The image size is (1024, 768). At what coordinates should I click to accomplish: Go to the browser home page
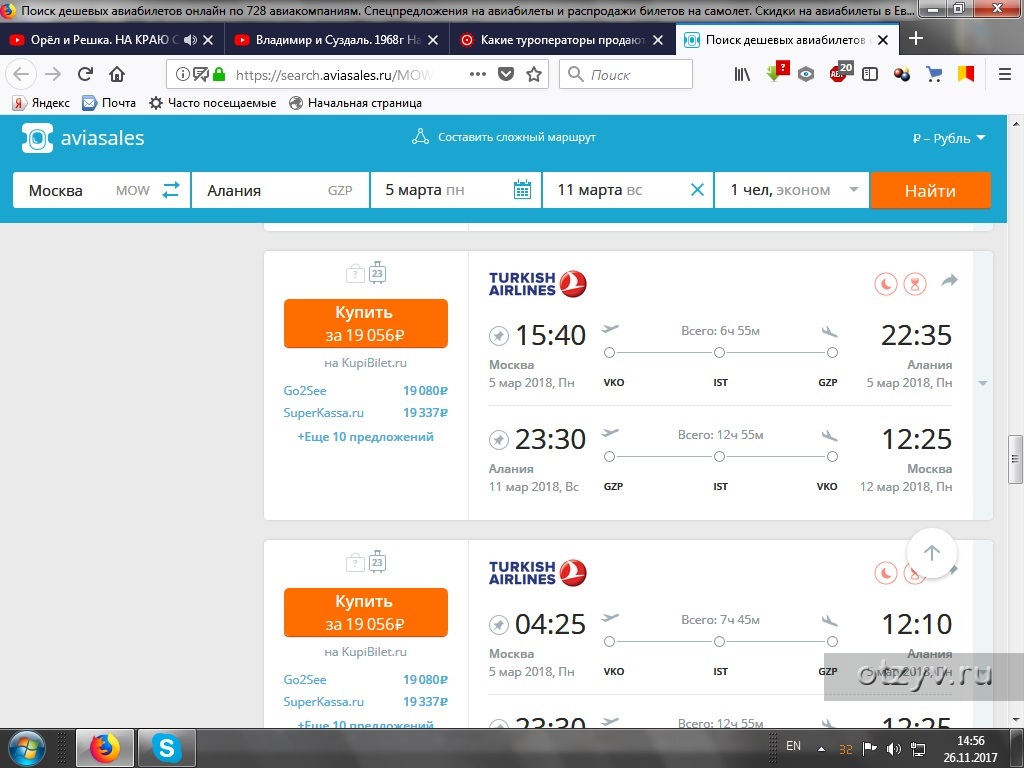(x=117, y=74)
